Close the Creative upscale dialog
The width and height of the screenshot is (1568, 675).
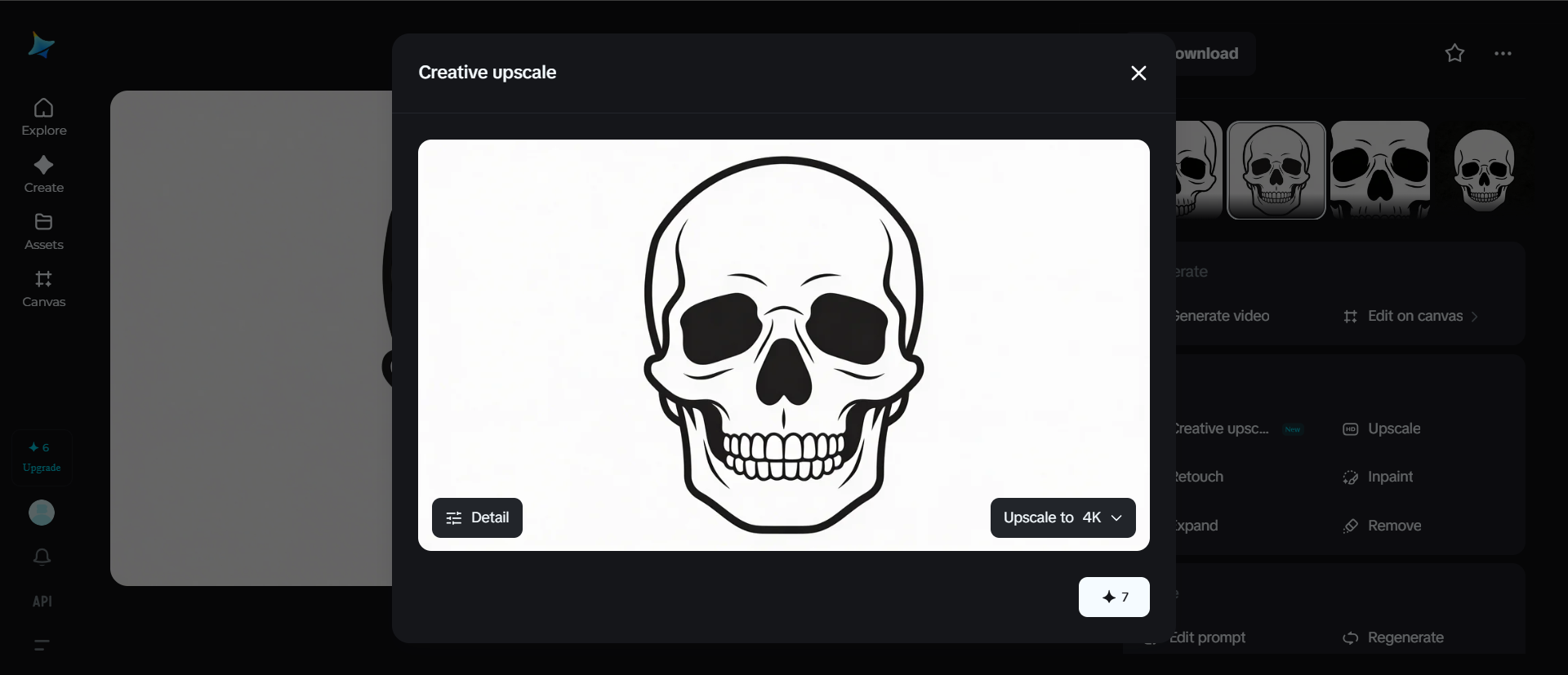(1138, 73)
